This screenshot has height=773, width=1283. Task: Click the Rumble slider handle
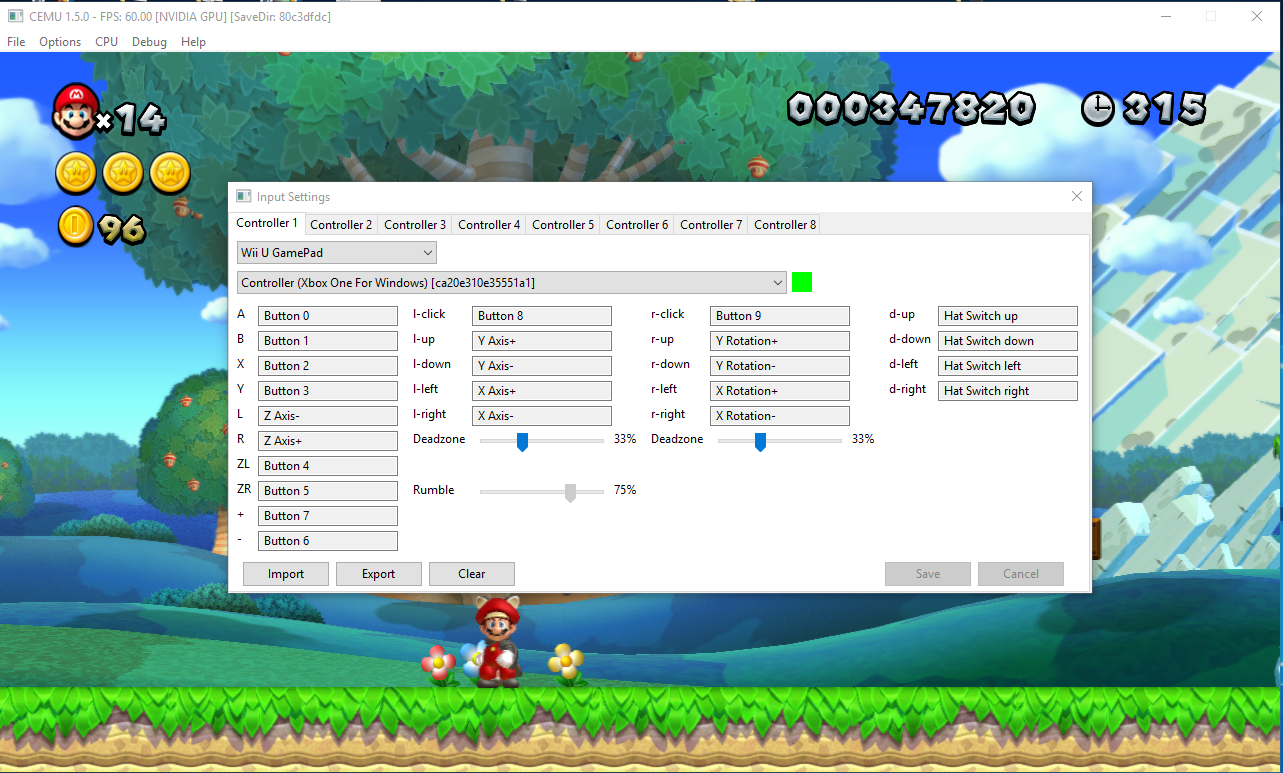tap(570, 493)
